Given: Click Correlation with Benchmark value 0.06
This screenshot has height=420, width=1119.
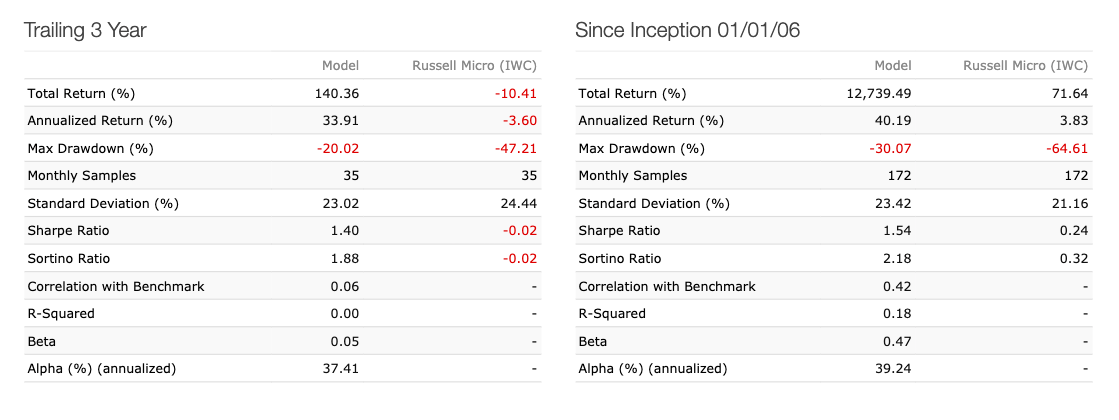Looking at the screenshot, I should tap(345, 286).
